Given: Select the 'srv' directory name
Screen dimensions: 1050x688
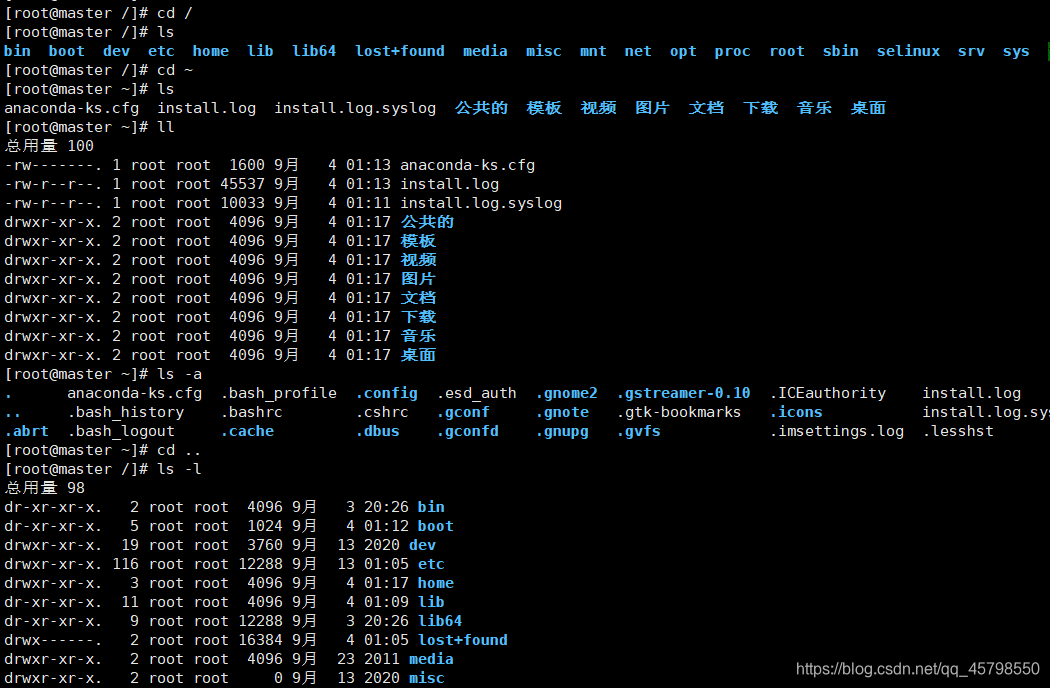Looking at the screenshot, I should pos(971,51).
